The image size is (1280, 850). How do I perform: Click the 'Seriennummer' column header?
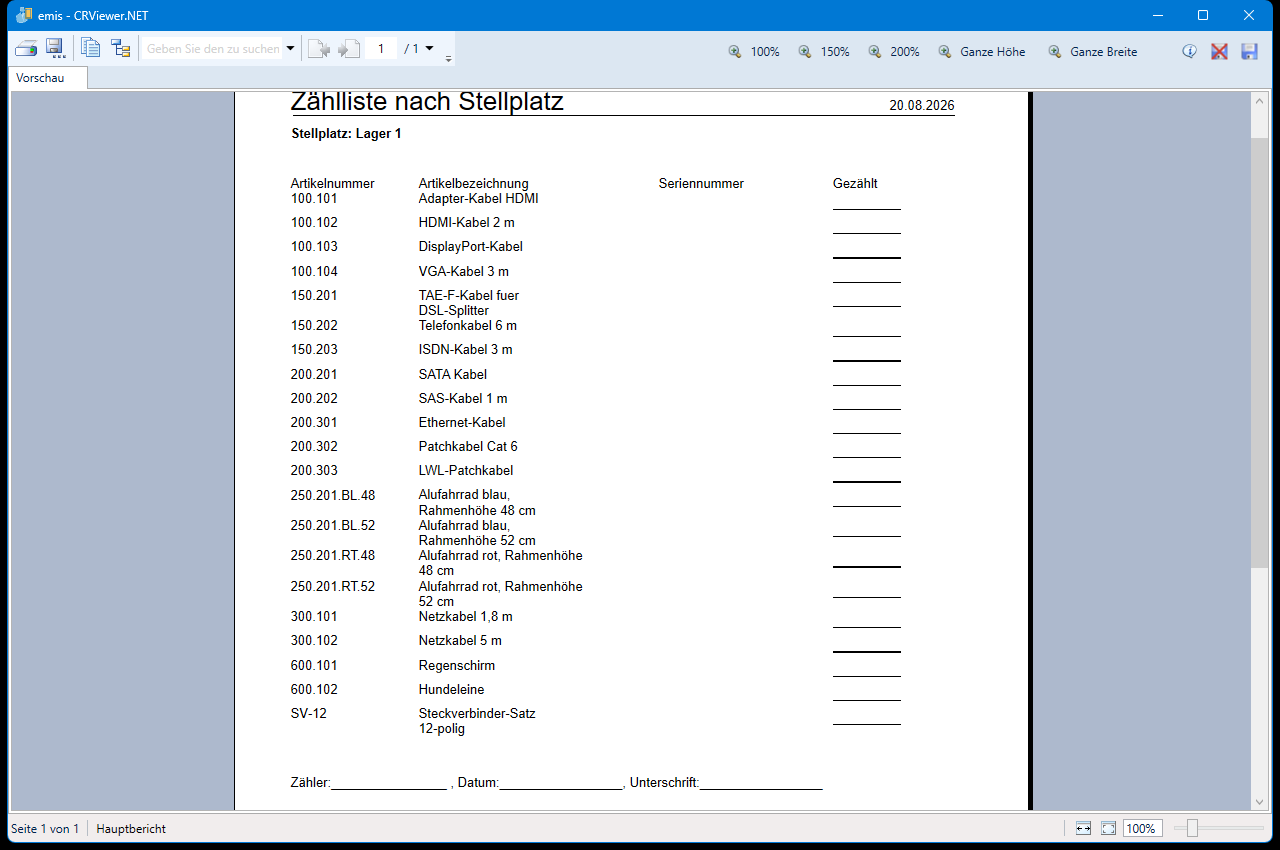click(x=701, y=183)
